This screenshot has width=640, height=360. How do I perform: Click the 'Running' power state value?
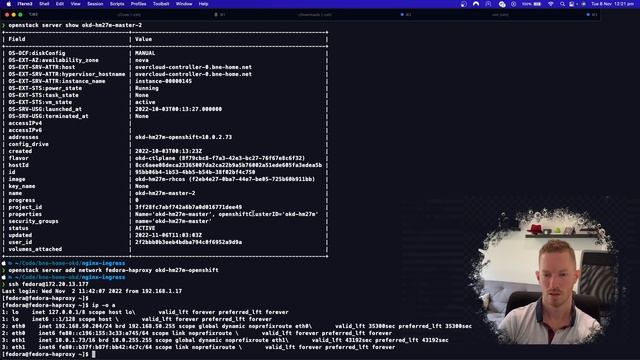(147, 88)
